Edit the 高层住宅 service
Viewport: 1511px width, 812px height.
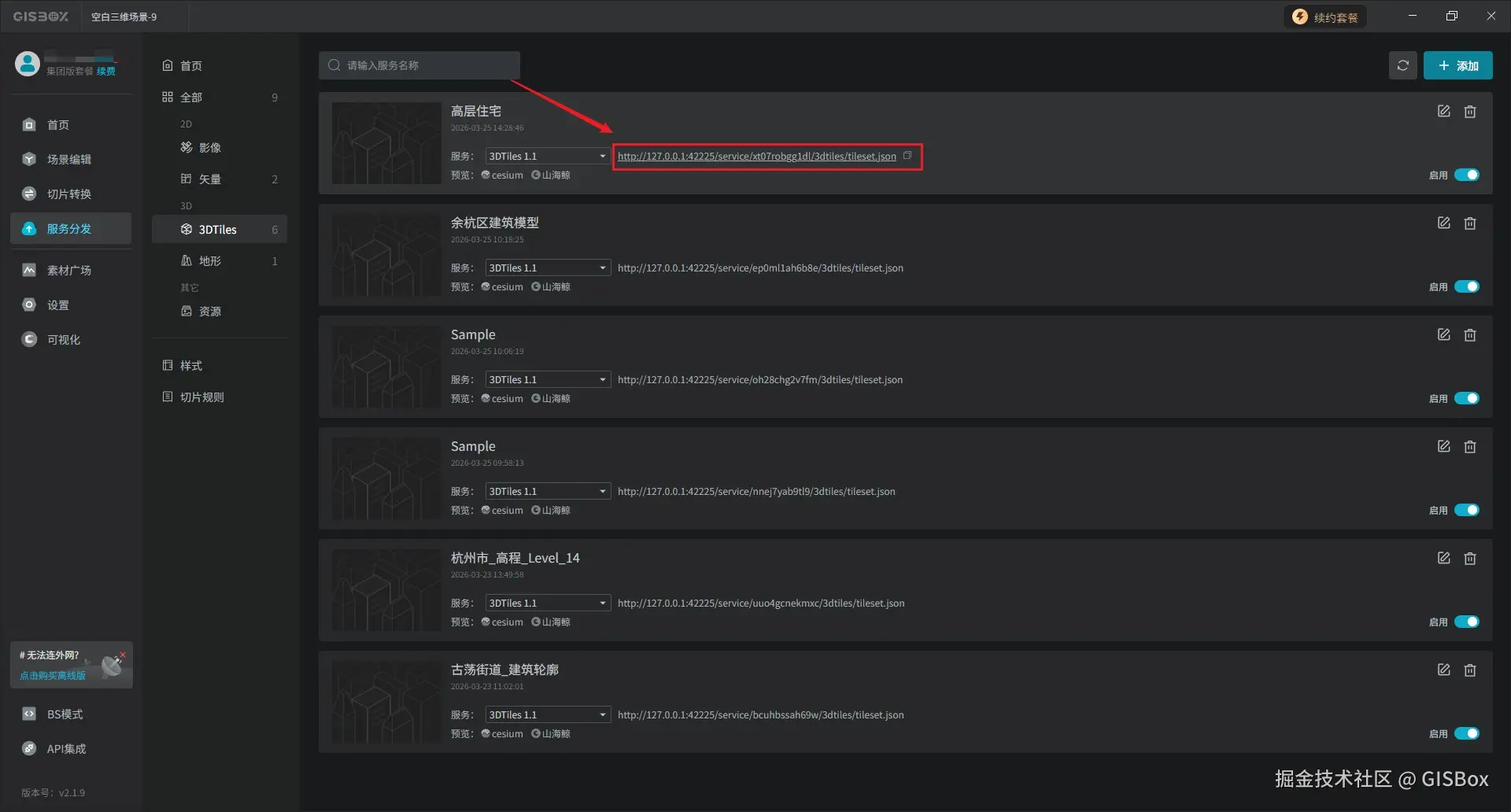pos(1443,111)
